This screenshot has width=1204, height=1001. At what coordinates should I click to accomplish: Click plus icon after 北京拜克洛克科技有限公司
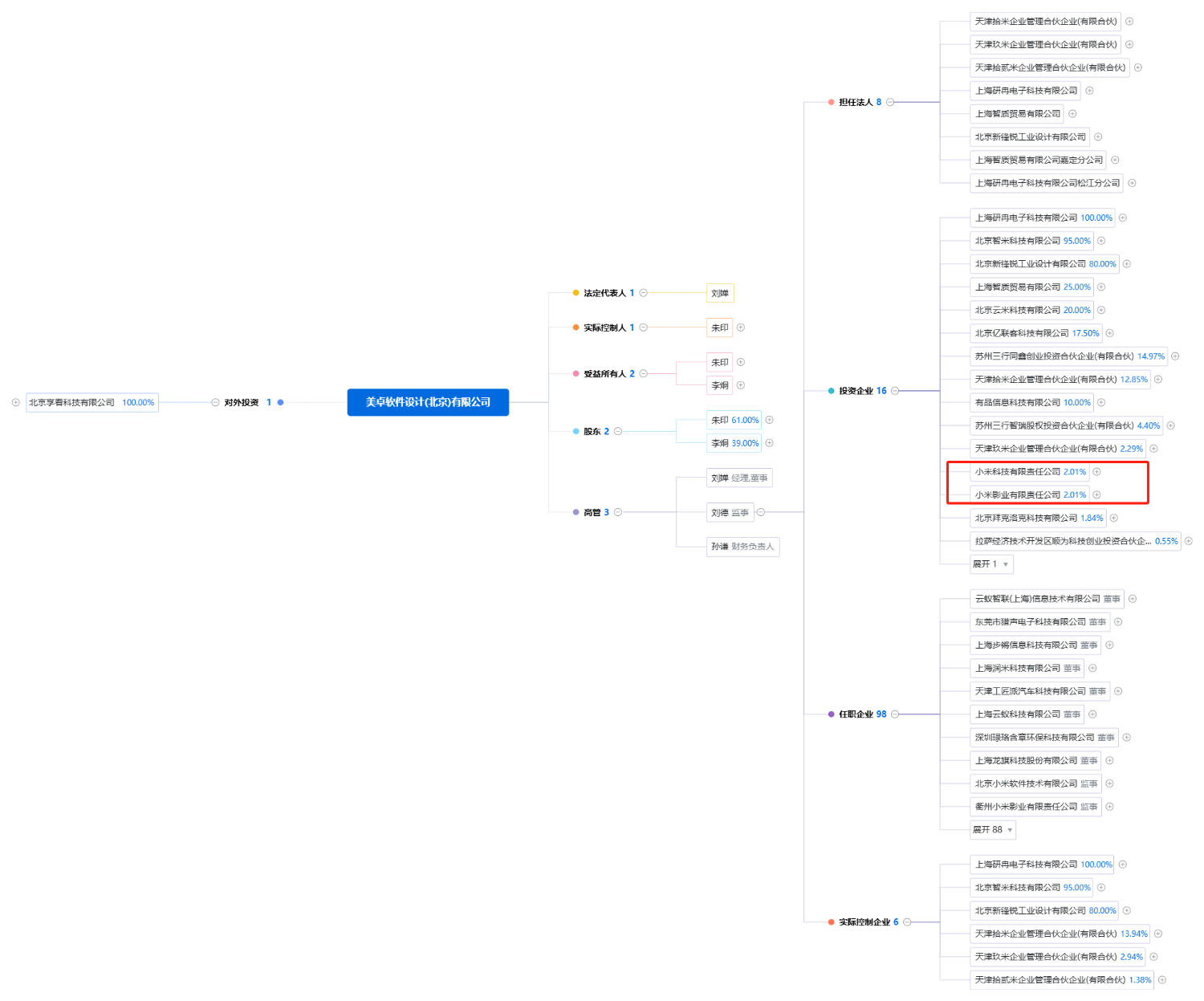pyautogui.click(x=1113, y=519)
